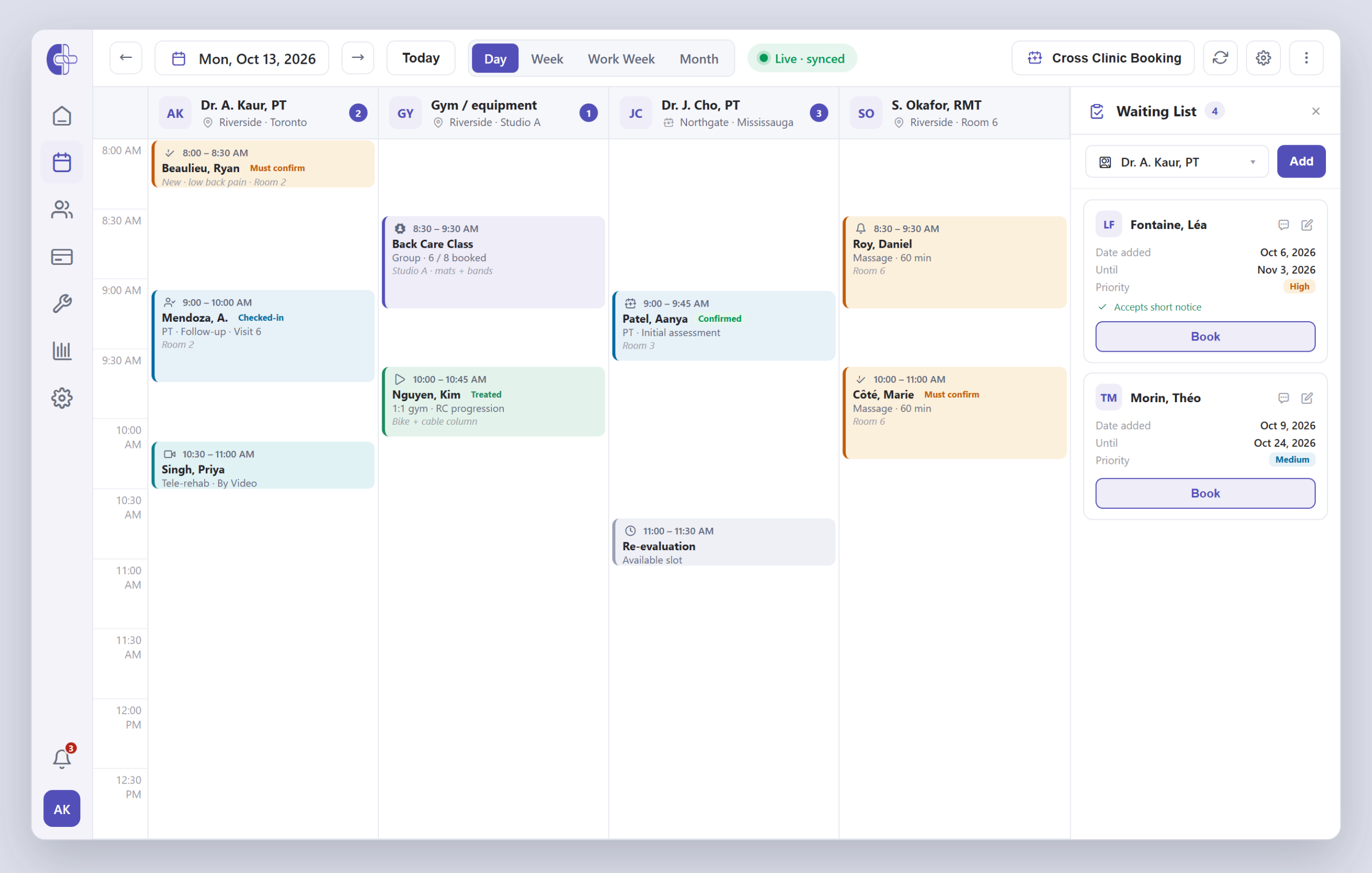The width and height of the screenshot is (1372, 873).
Task: Edit waiting entry for Morin, Théo
Action: pyautogui.click(x=1307, y=398)
